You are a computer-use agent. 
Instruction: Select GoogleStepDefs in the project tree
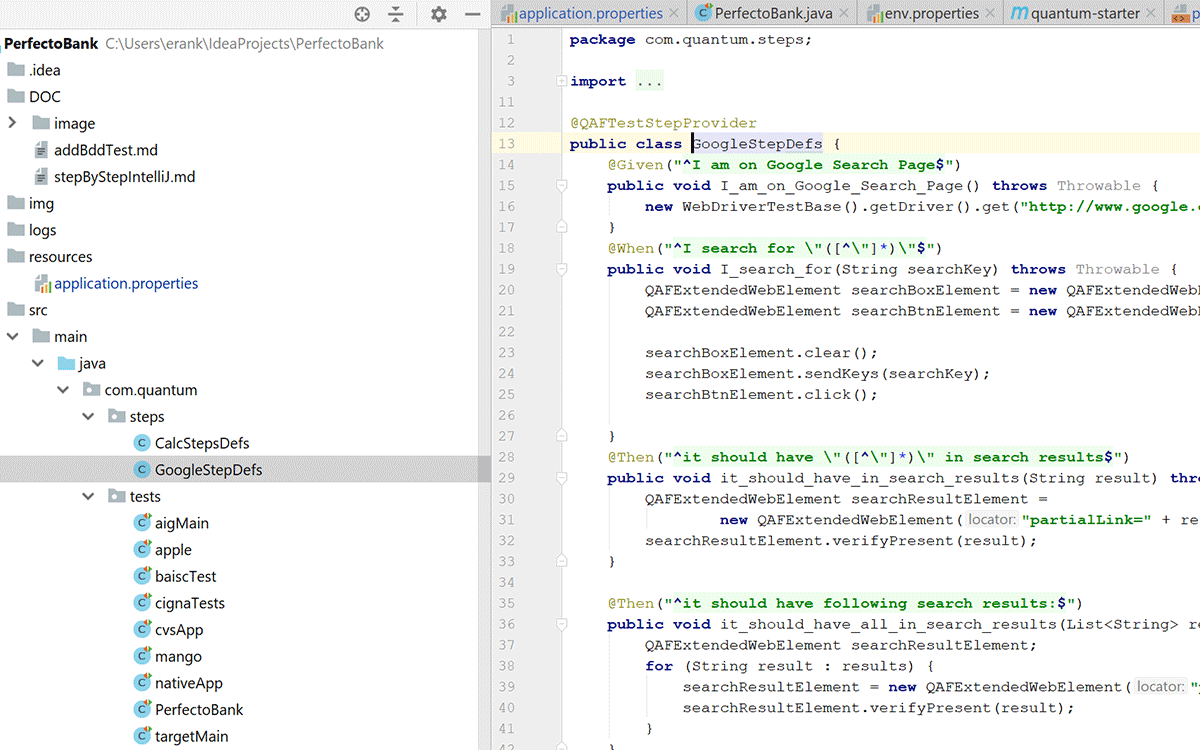(x=208, y=470)
